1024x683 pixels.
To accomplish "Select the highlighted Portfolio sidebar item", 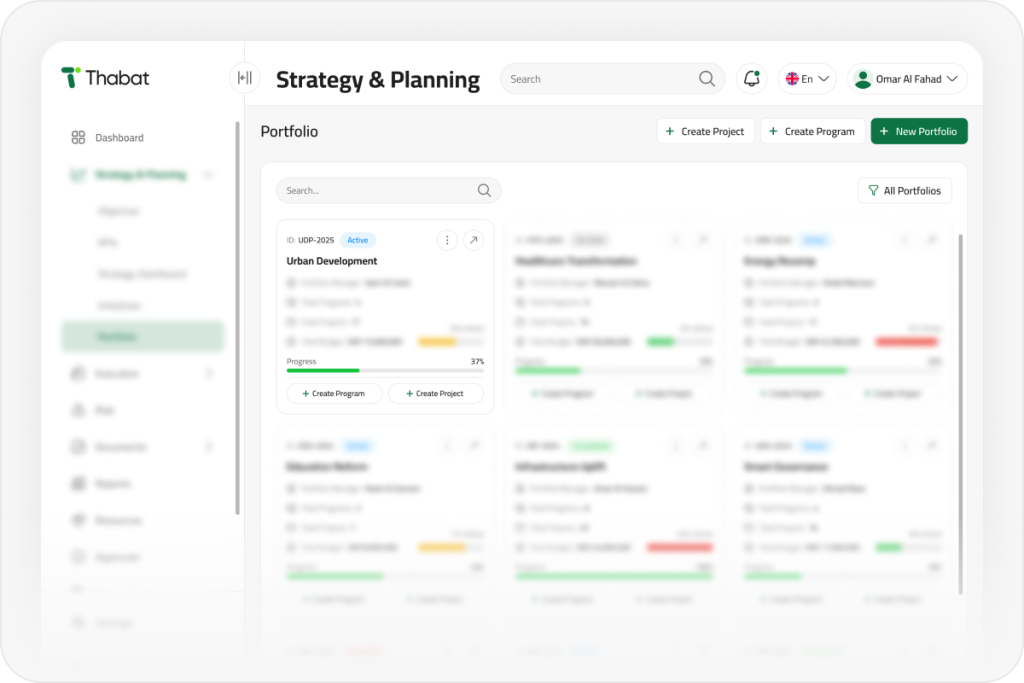I will [142, 336].
